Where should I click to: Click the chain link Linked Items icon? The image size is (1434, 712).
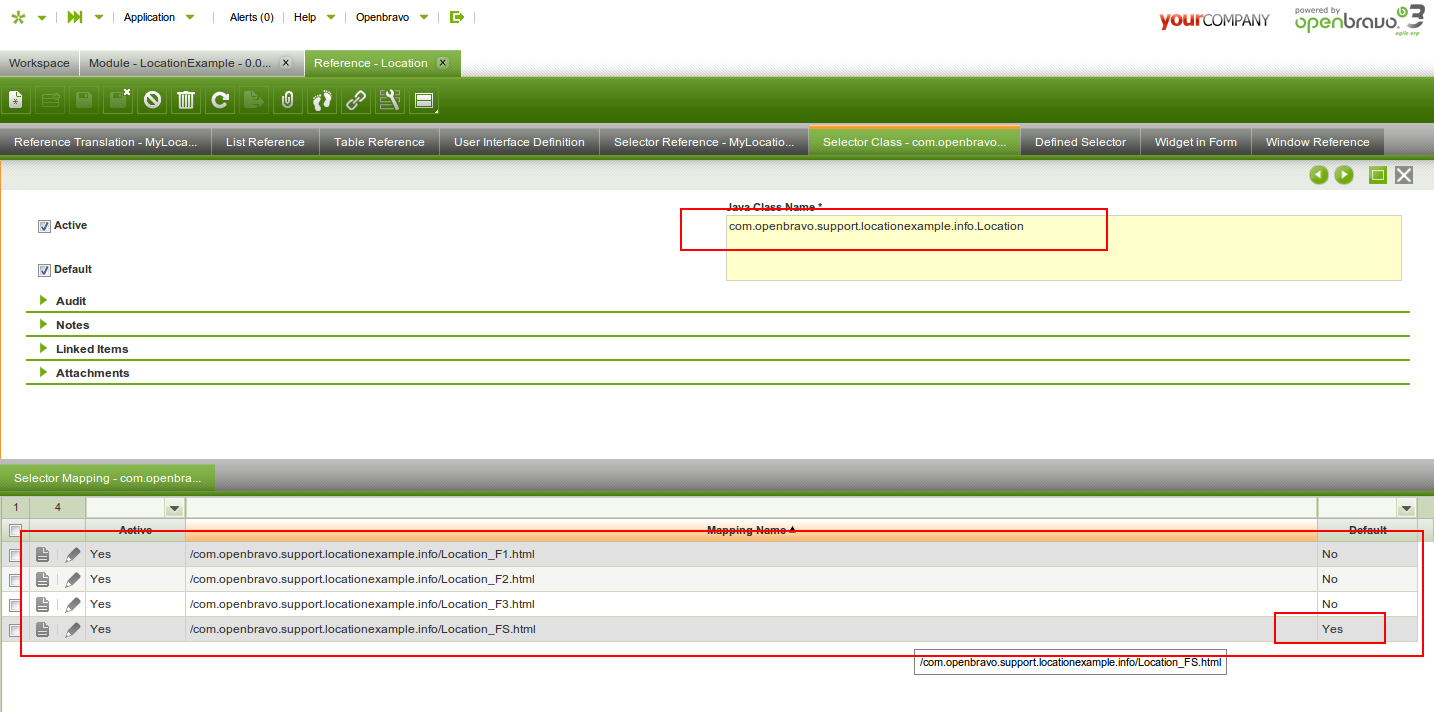pyautogui.click(x=355, y=99)
